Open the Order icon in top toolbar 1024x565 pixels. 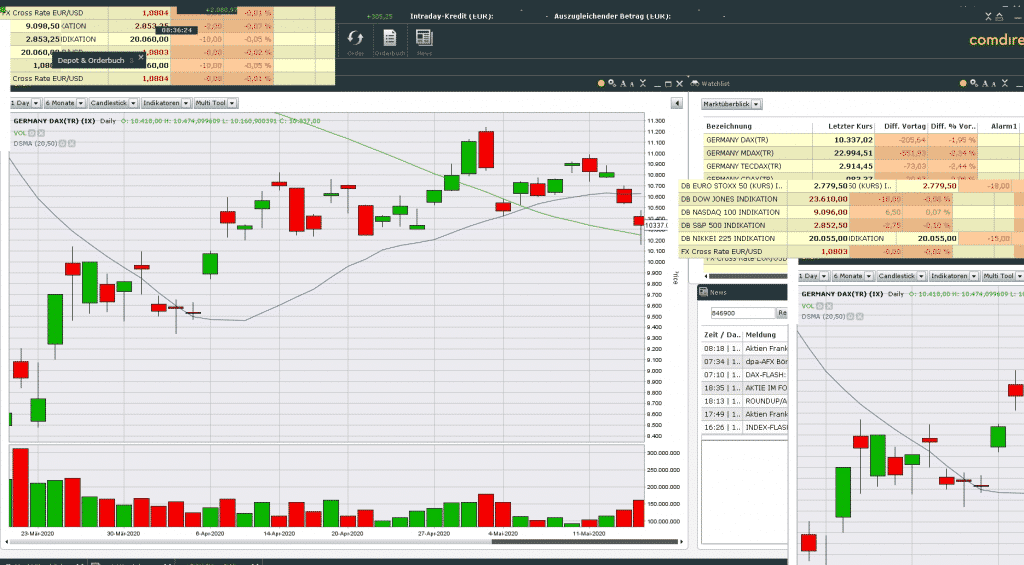pos(355,41)
